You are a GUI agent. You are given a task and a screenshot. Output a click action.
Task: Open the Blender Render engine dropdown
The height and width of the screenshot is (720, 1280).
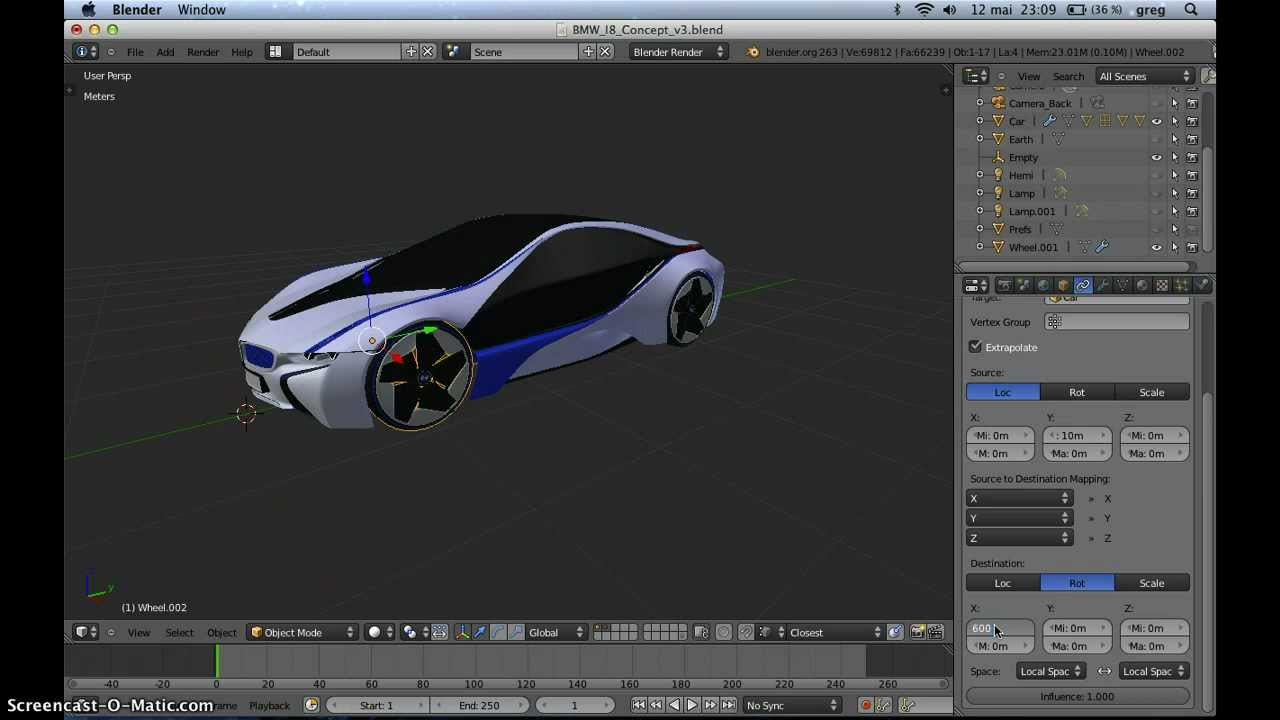click(x=678, y=52)
